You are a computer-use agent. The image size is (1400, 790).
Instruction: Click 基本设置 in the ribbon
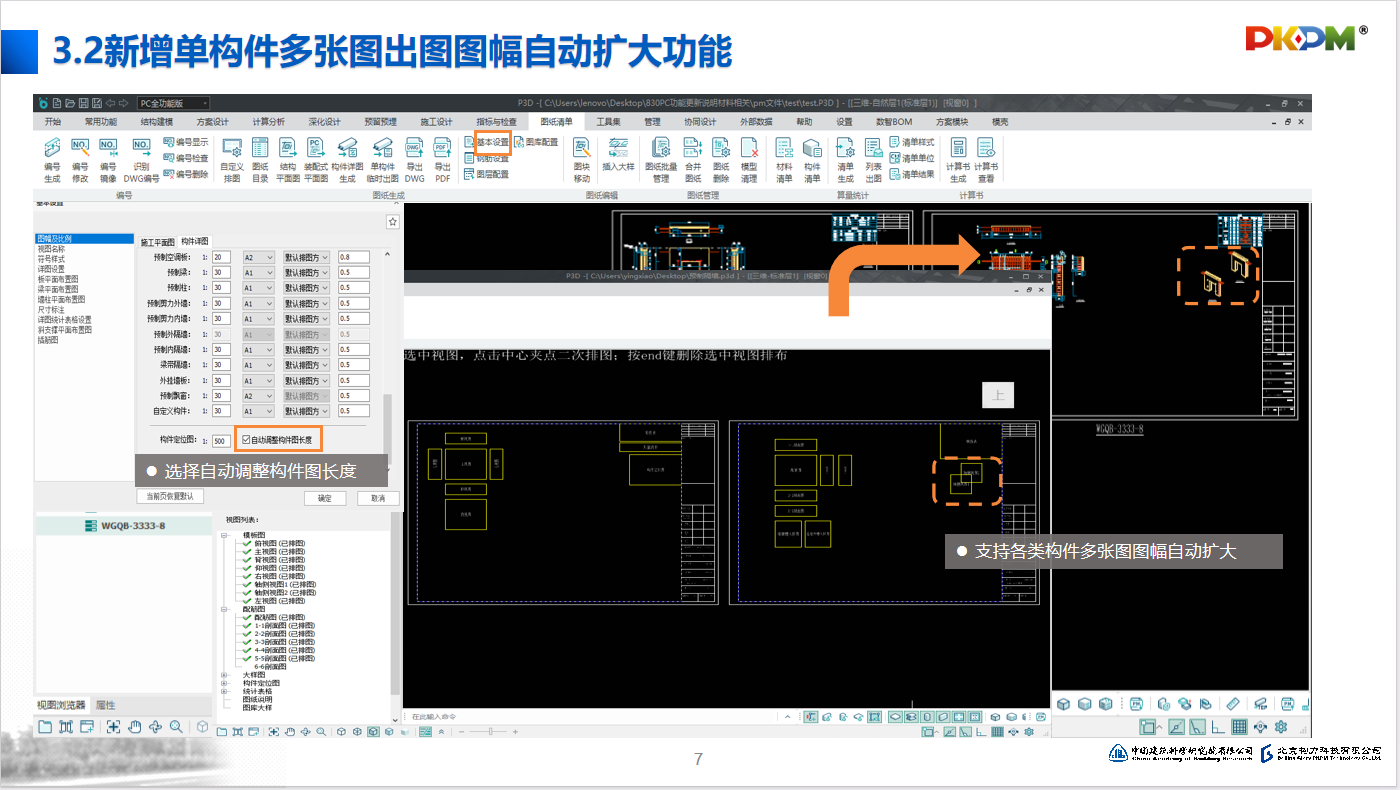tap(492, 143)
